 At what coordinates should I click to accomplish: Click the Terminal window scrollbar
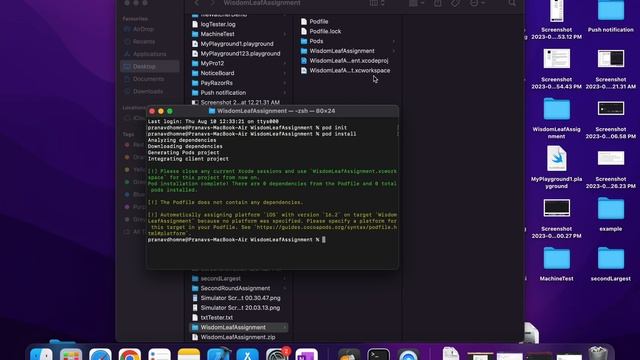[397, 131]
